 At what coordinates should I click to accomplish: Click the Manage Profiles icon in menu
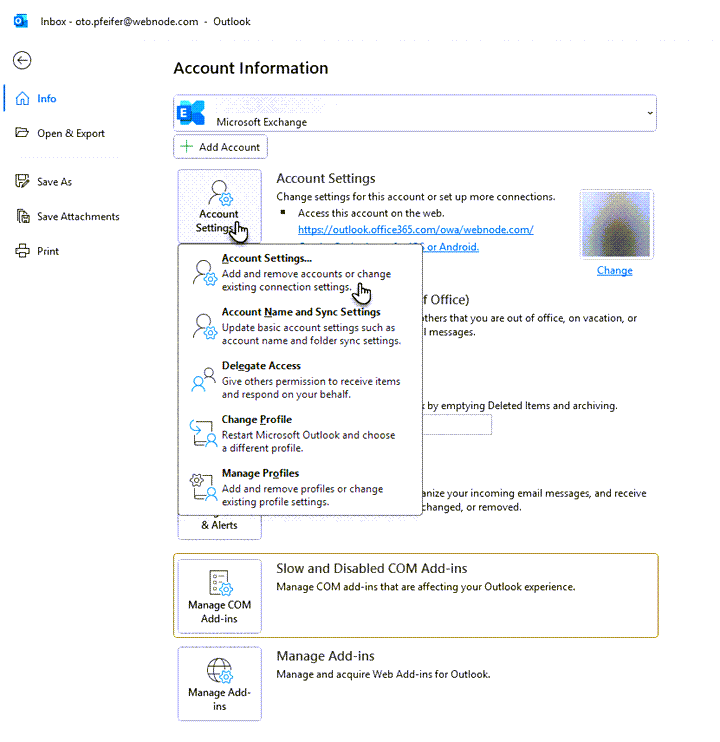(204, 488)
